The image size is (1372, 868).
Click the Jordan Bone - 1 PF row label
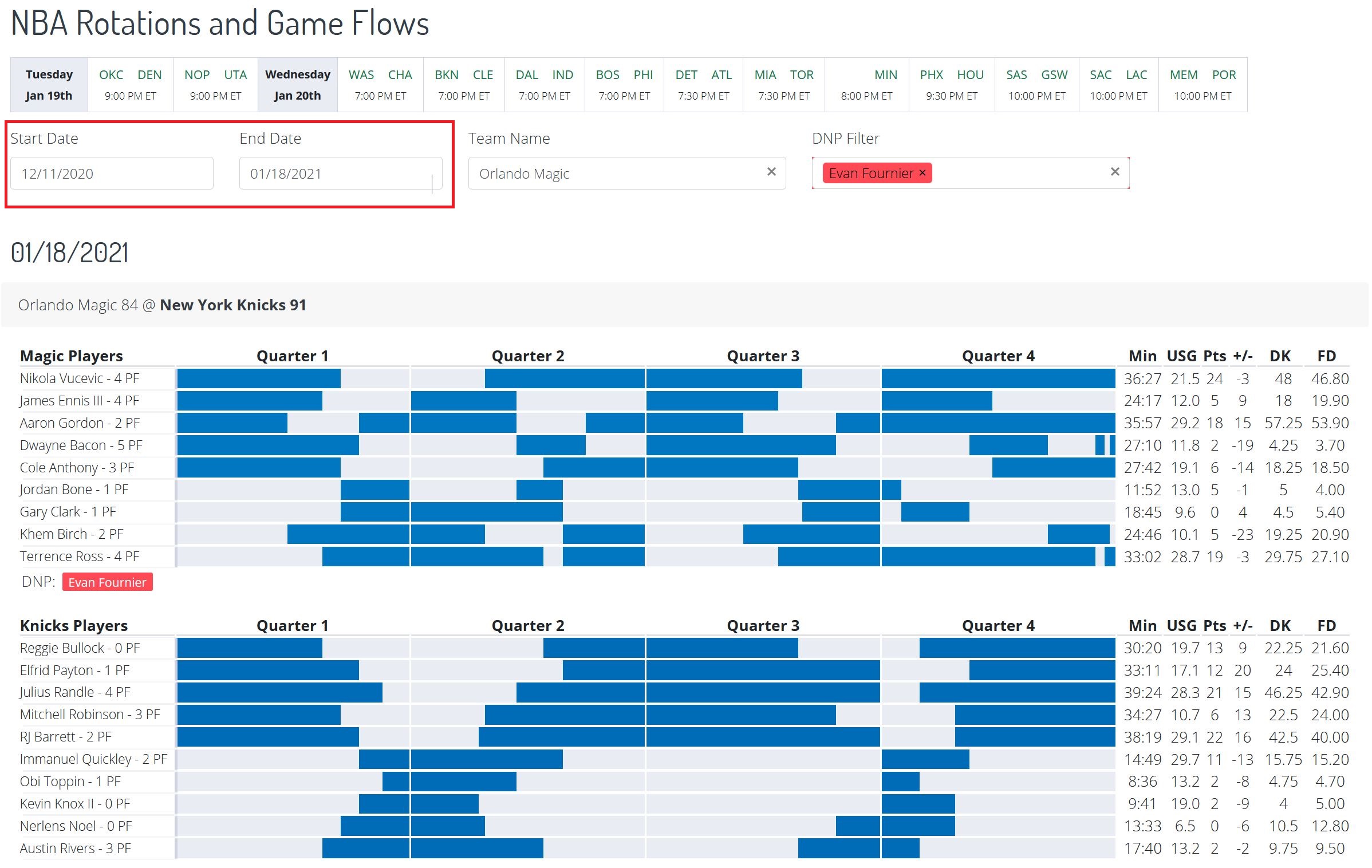74,490
